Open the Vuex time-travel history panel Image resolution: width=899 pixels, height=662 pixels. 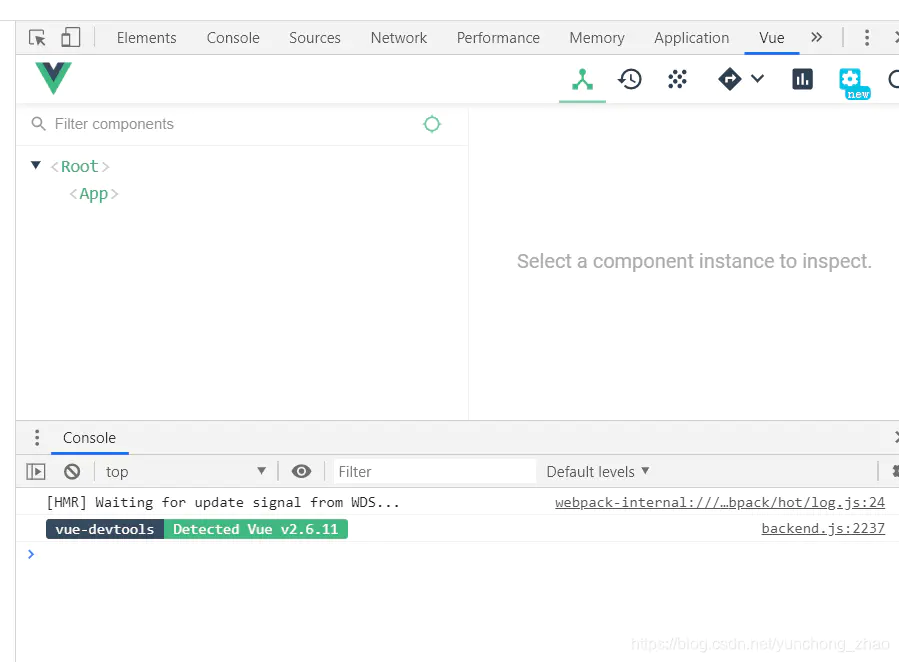(x=630, y=78)
